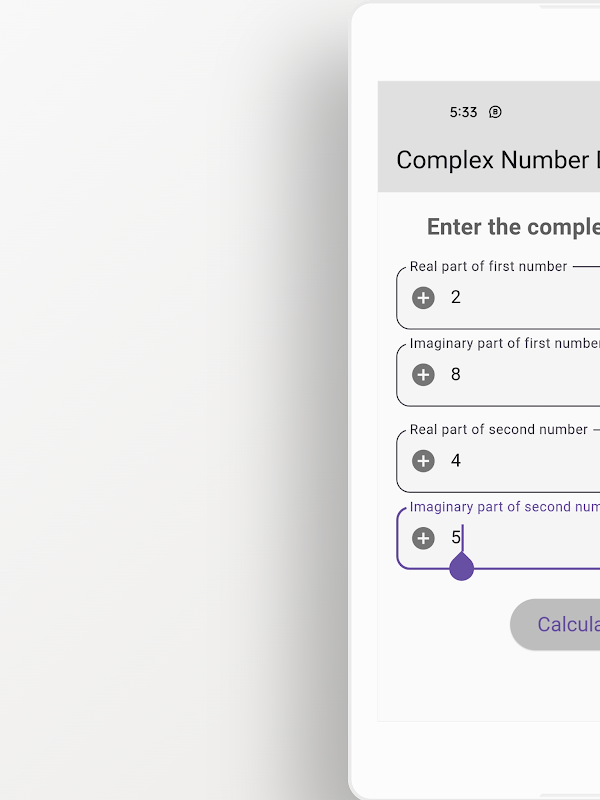This screenshot has width=600, height=800.
Task: Place cursor on digit 2 in first field
Action: (x=456, y=297)
